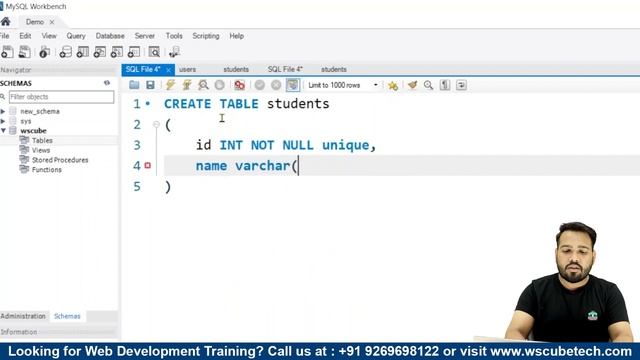Click the wscube schema name
Image resolution: width=640 pixels, height=360 pixels.
point(33,131)
